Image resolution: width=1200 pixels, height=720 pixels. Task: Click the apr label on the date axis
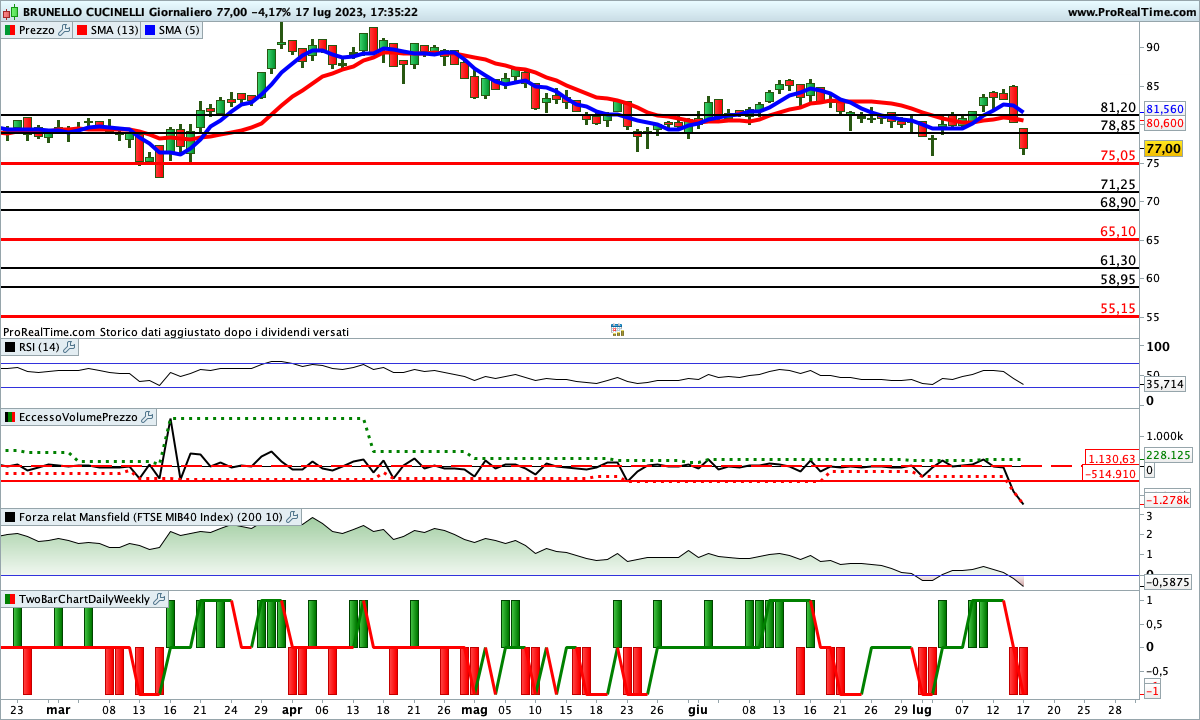pos(292,709)
